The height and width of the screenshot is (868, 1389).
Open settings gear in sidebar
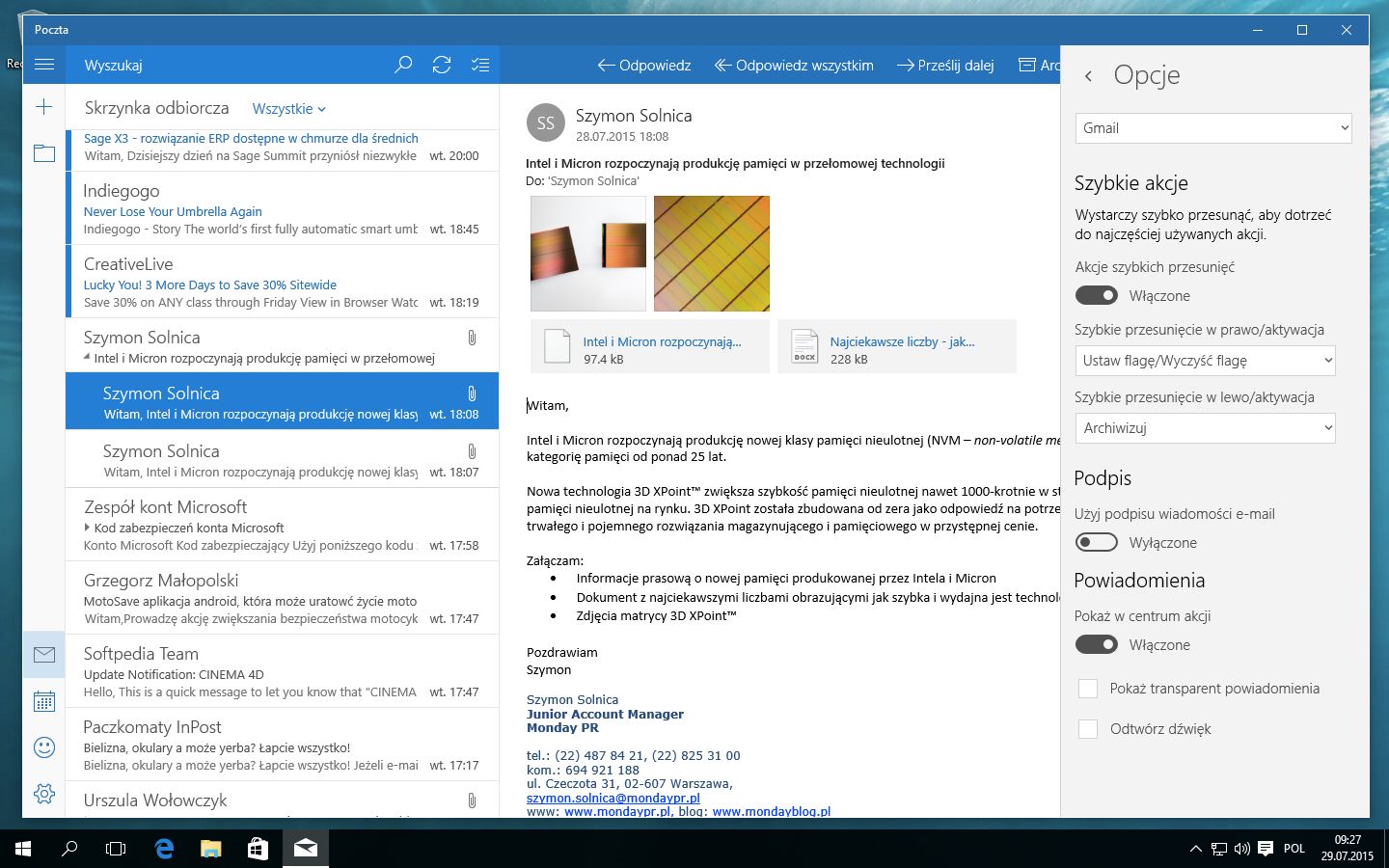tap(43, 794)
